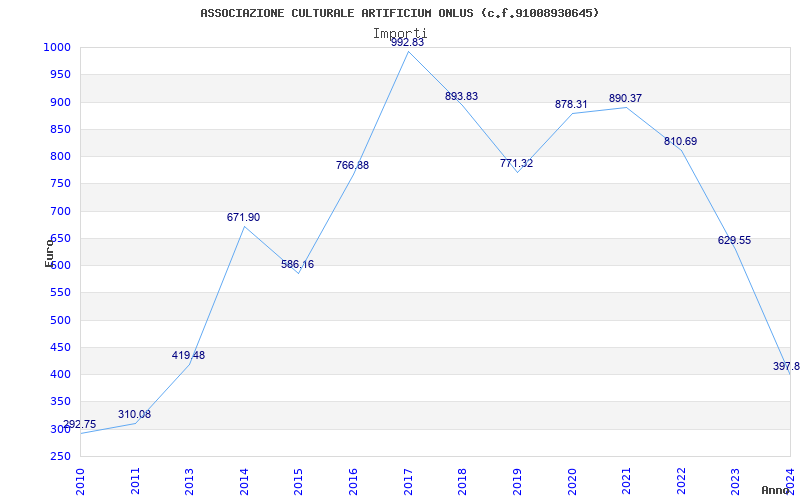Click the 550 euro axis label
The height and width of the screenshot is (500, 800).
(60, 293)
